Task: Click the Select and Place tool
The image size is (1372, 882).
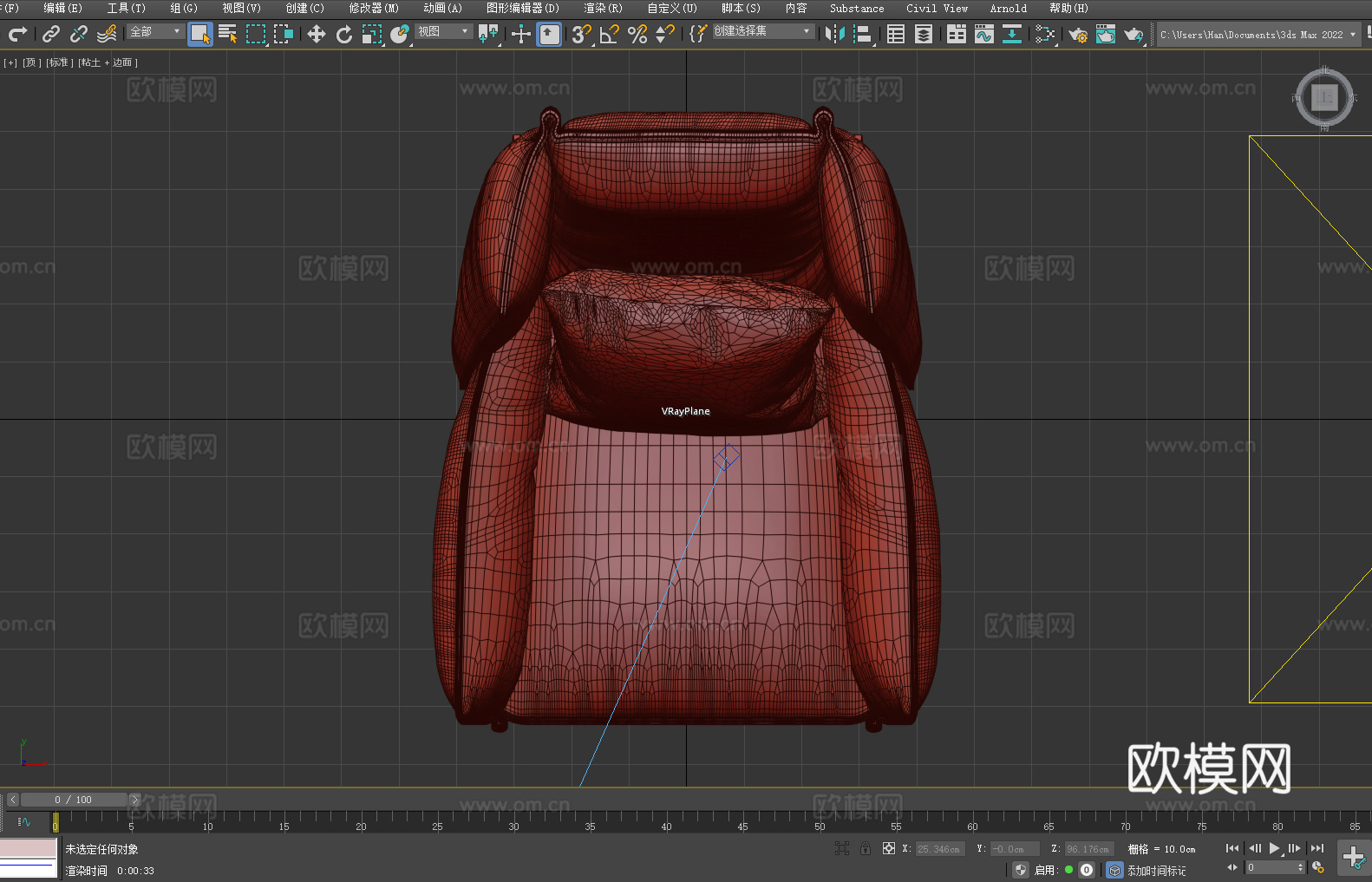Action: [x=400, y=34]
